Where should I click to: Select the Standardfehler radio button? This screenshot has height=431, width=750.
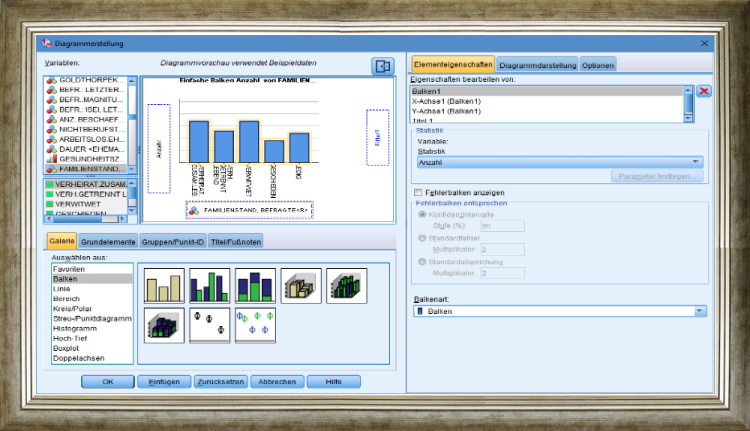[422, 238]
